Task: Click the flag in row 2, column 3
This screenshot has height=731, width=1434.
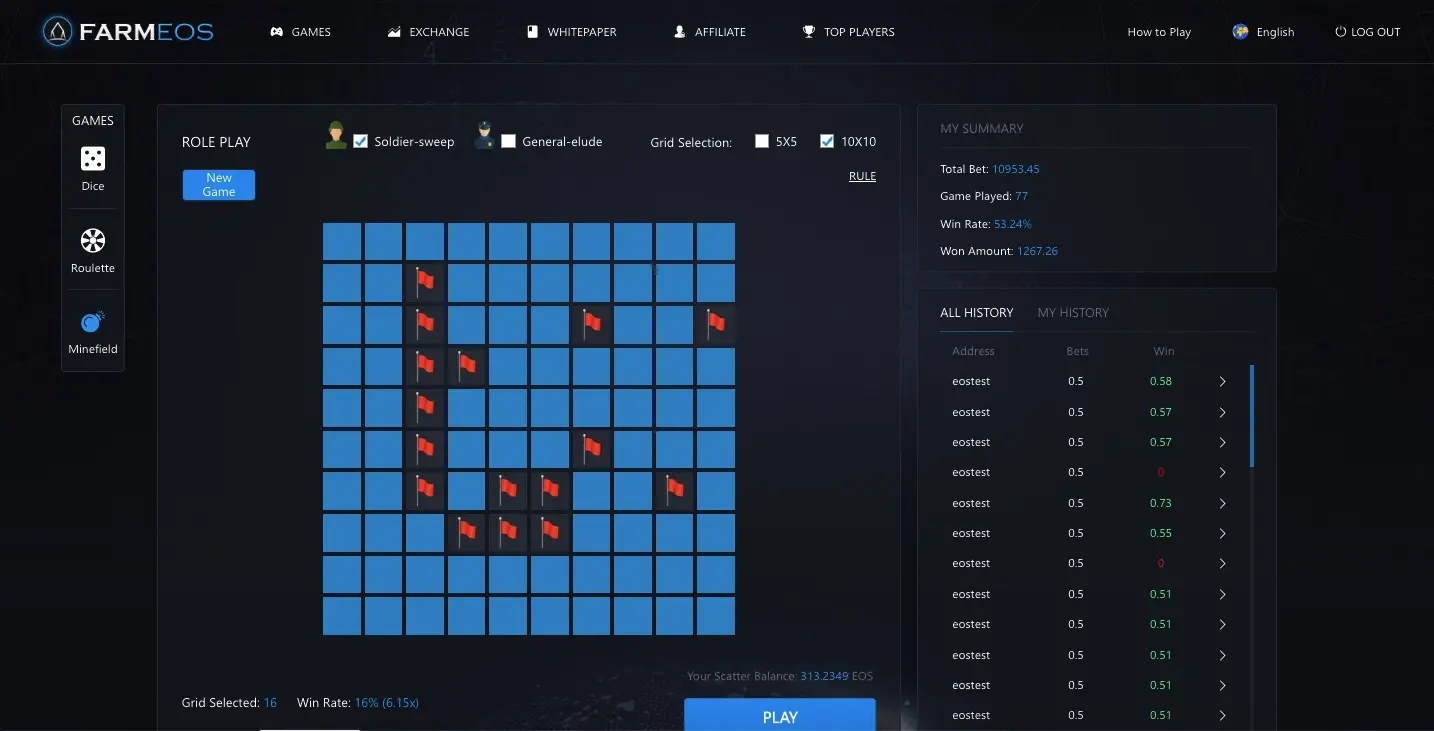Action: click(425, 283)
